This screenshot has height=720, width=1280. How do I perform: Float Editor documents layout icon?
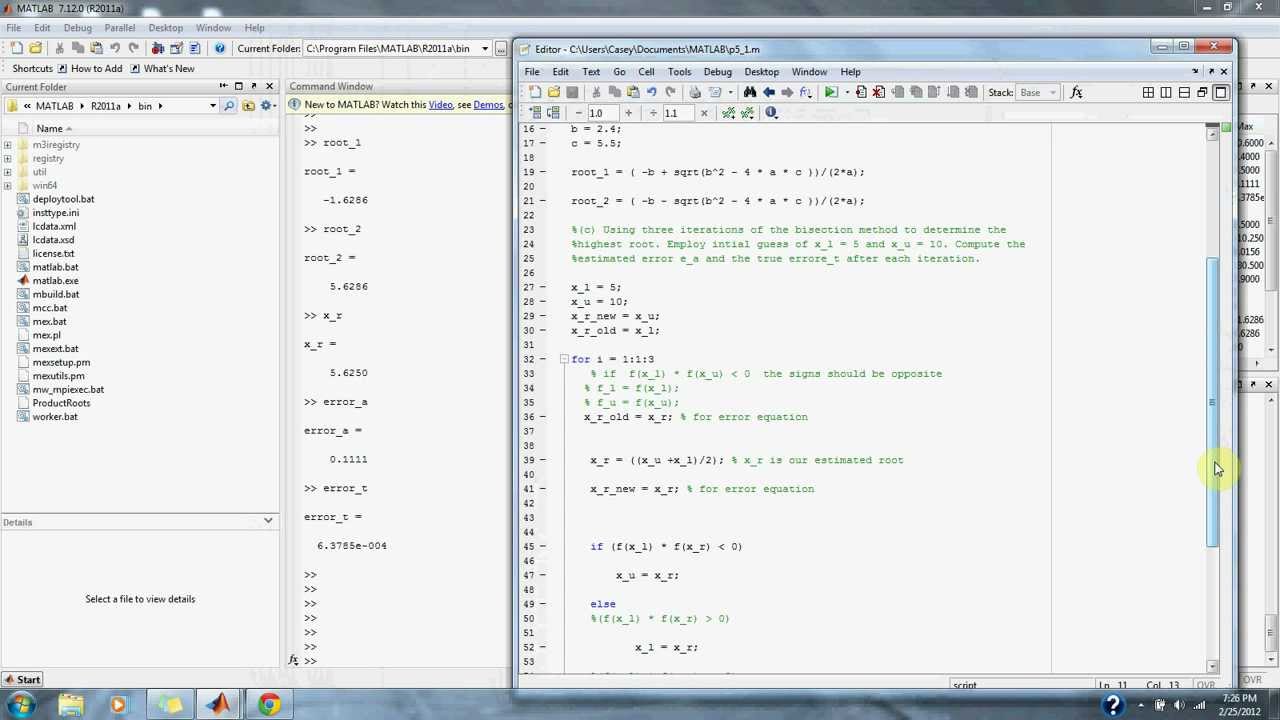(x=1202, y=92)
